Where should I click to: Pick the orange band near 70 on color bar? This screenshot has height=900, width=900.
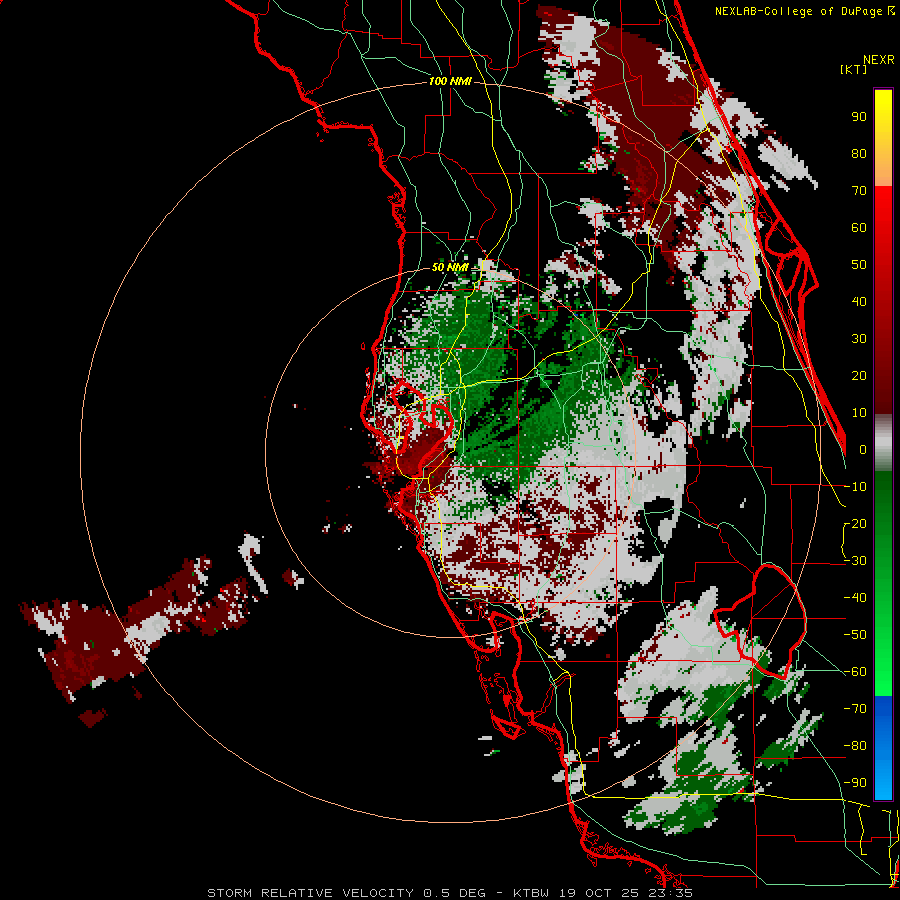coord(883,172)
